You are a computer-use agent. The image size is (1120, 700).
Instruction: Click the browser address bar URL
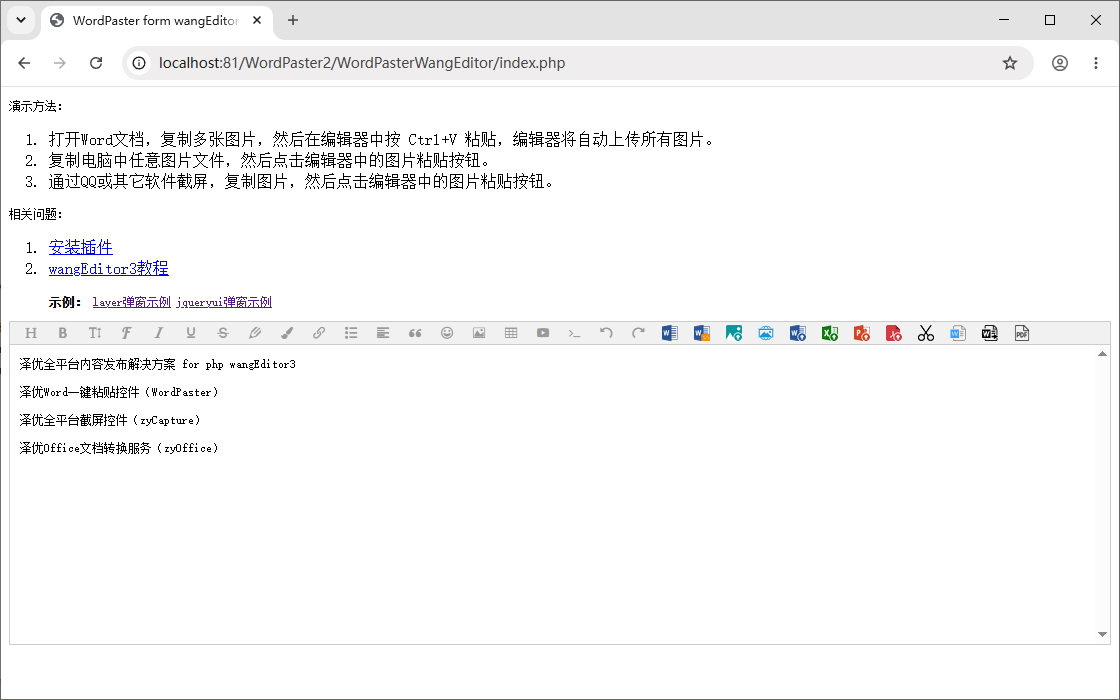point(362,63)
